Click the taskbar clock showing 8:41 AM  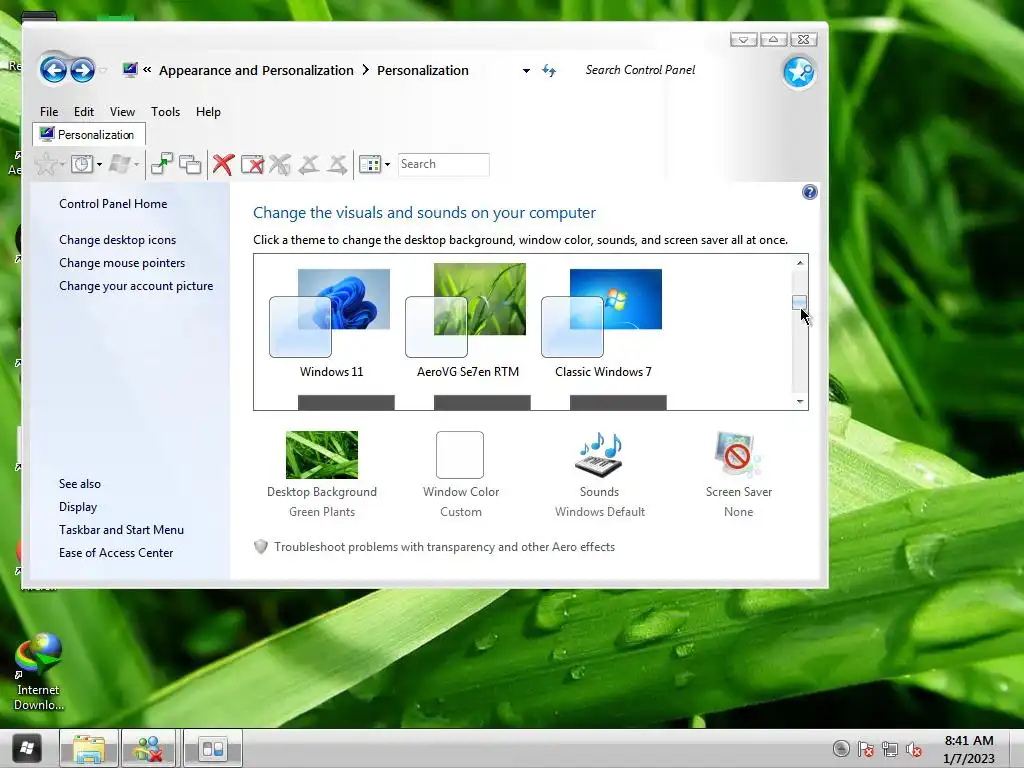point(969,749)
